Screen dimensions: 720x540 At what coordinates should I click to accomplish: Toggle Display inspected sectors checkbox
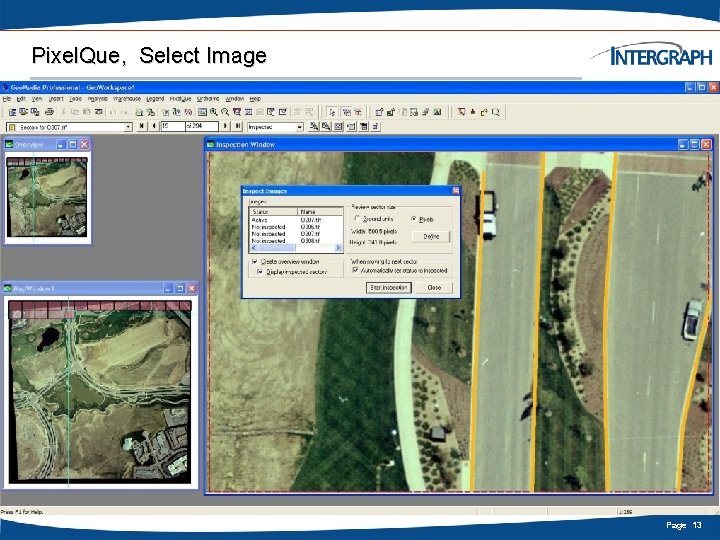260,272
